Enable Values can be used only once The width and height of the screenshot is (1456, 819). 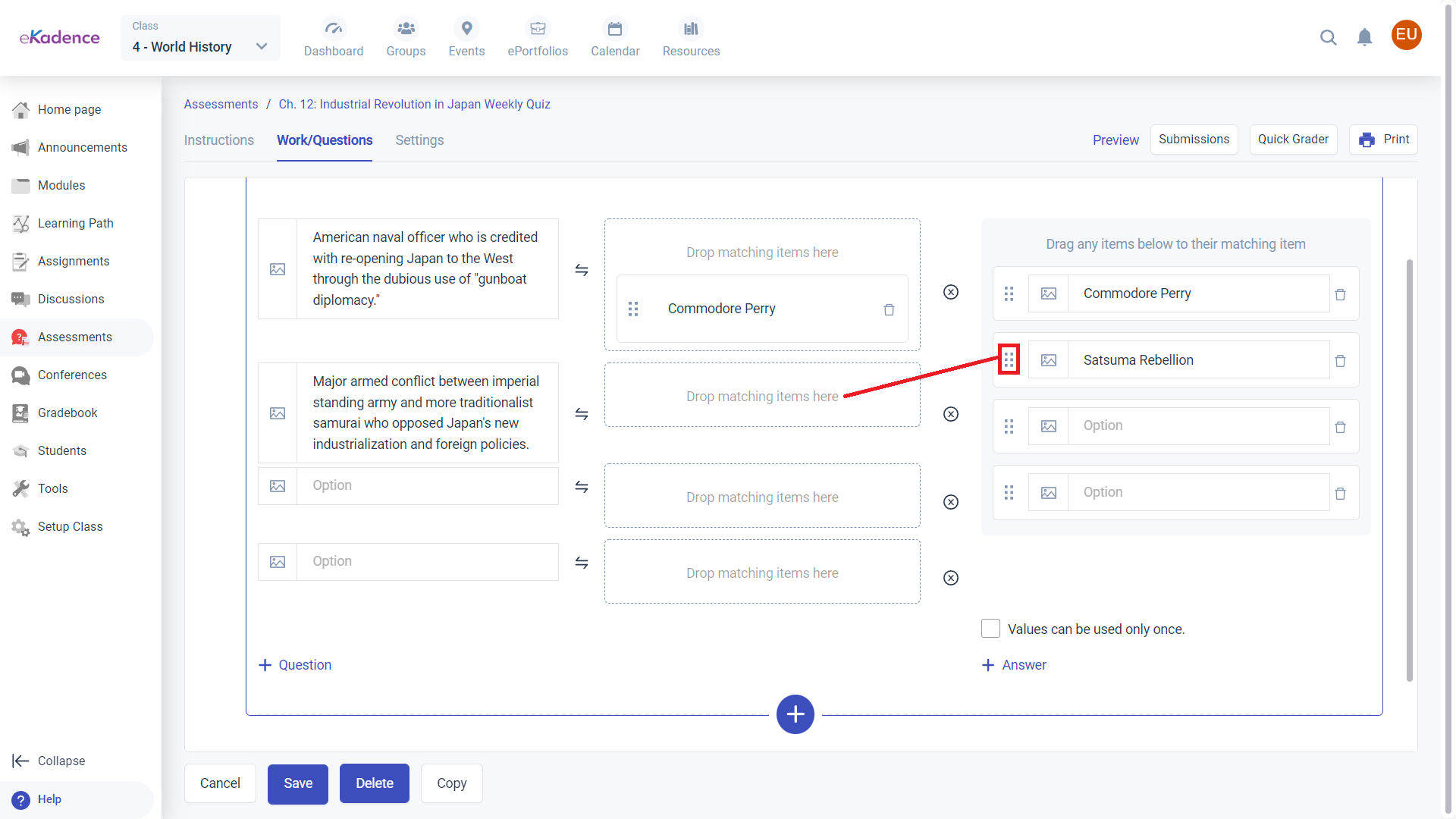tap(990, 629)
